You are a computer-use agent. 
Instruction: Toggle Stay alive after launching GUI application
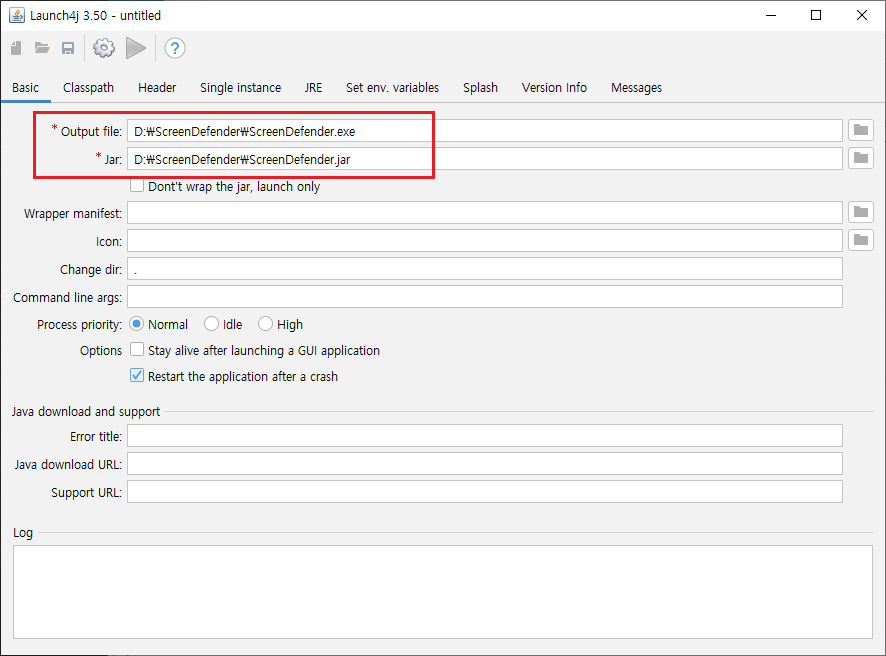tap(137, 350)
